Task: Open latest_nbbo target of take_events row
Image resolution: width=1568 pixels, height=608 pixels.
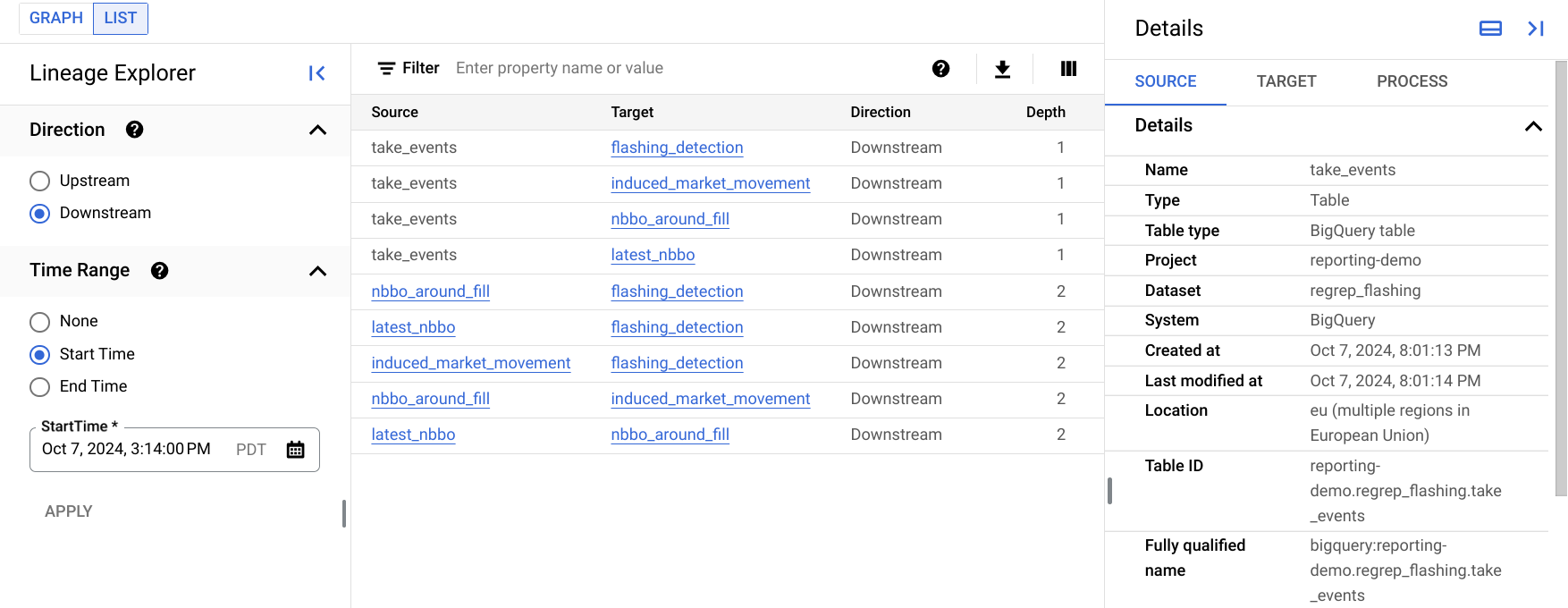Action: (653, 255)
